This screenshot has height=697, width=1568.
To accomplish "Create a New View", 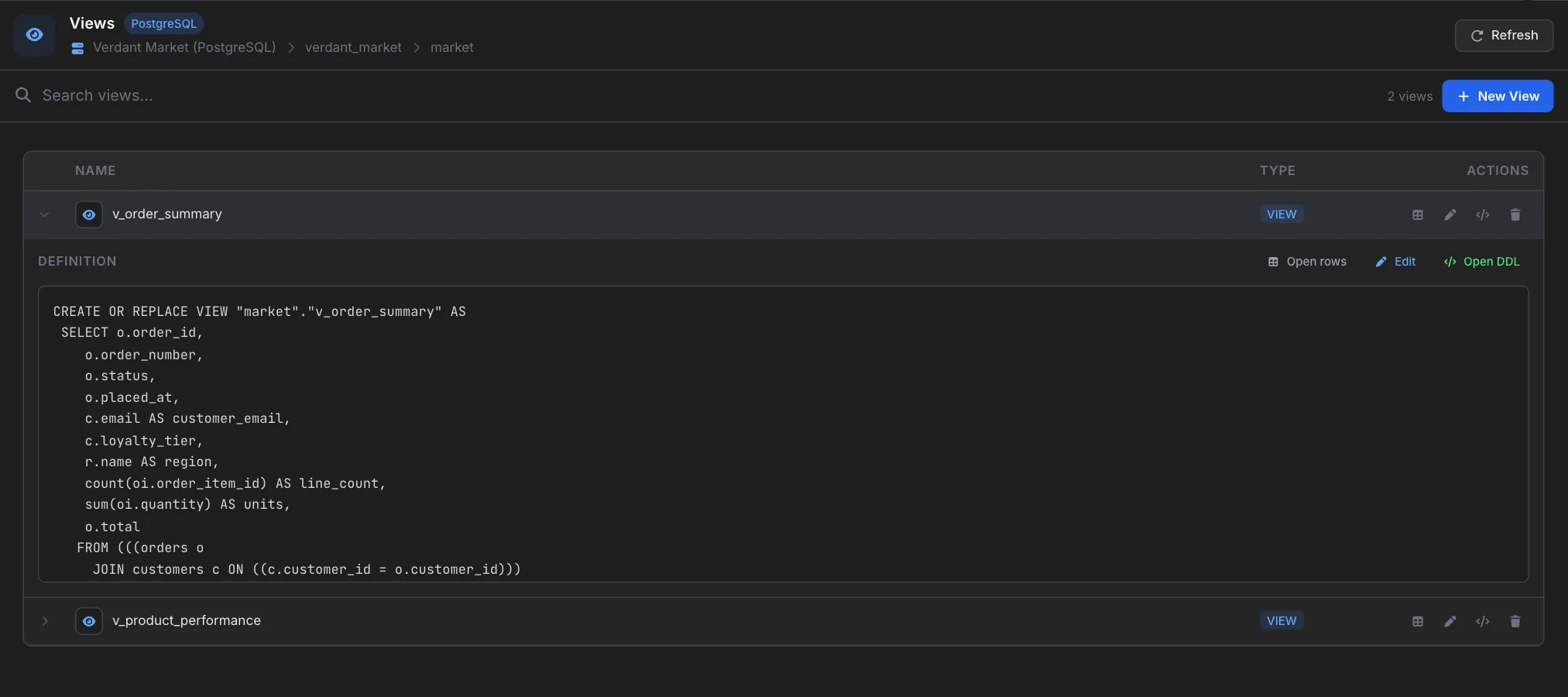I will point(1498,96).
